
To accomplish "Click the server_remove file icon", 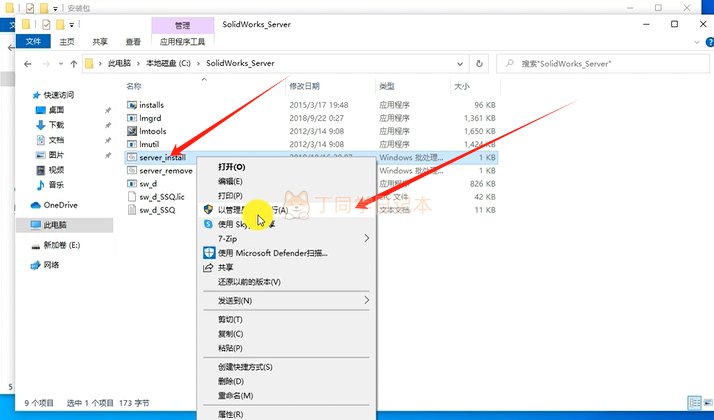I will 132,170.
